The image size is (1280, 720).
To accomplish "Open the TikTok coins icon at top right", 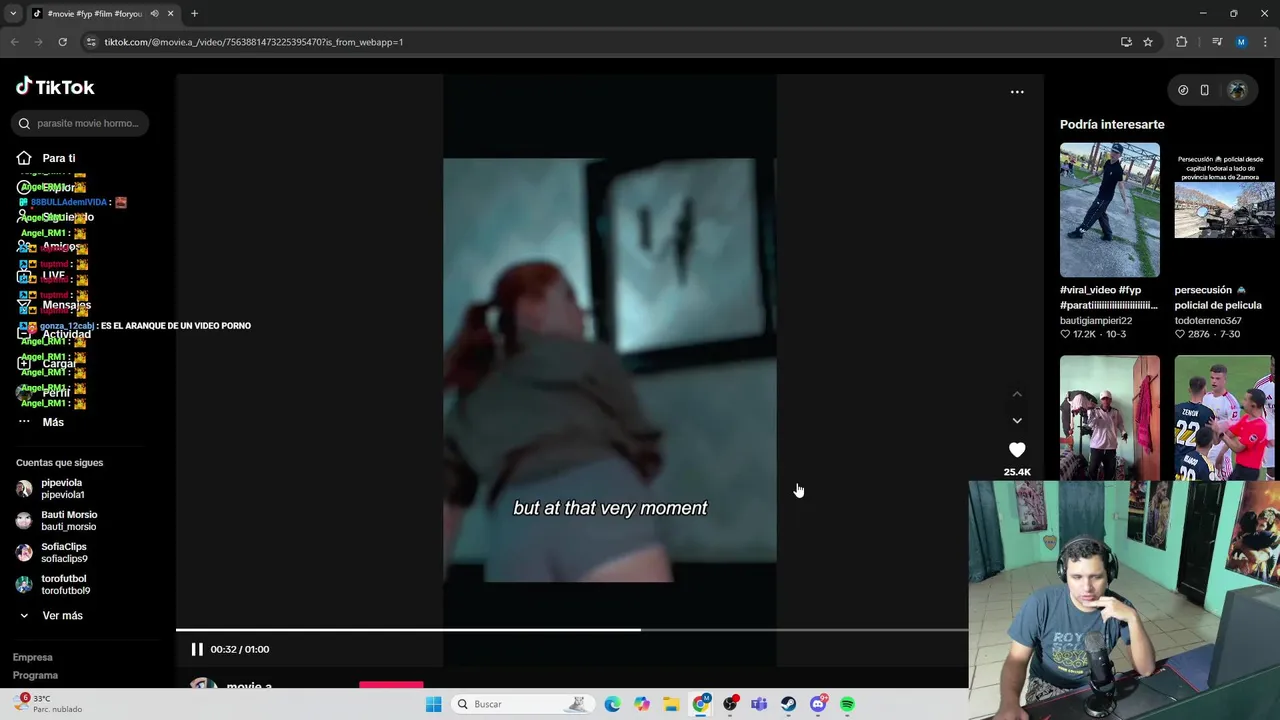I will 1183,90.
